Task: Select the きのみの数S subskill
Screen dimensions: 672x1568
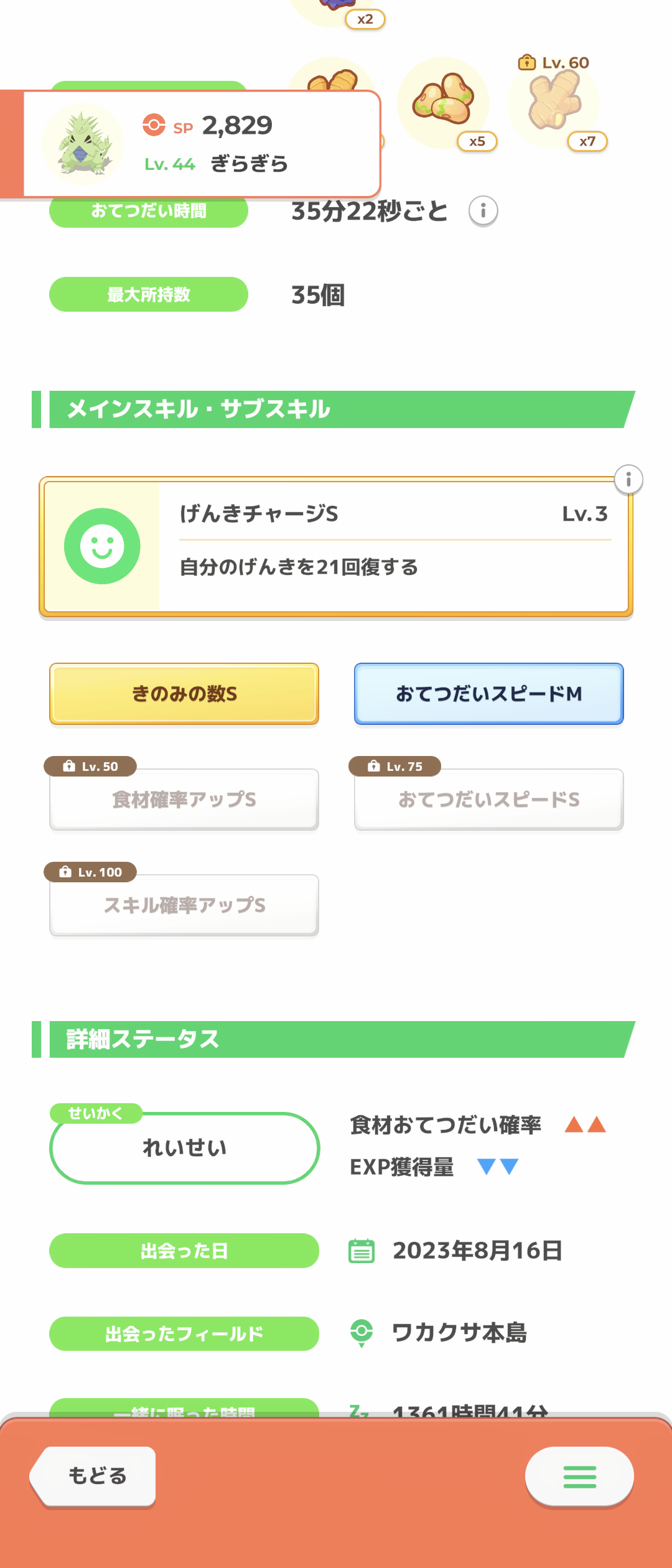Action: (184, 694)
